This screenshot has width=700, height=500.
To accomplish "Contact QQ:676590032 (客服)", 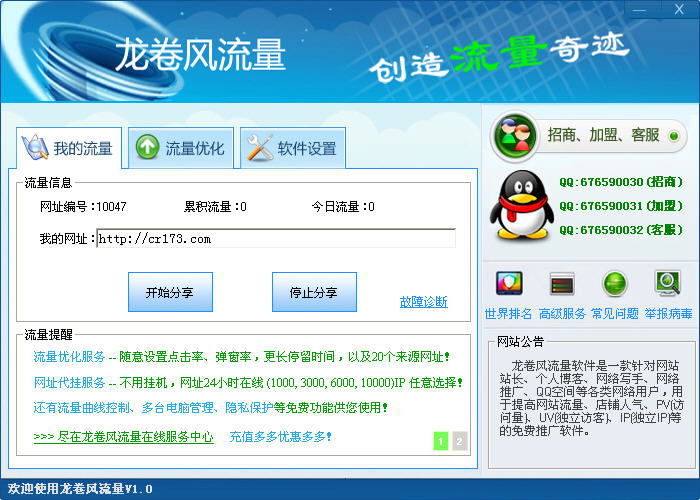I will point(621,230).
